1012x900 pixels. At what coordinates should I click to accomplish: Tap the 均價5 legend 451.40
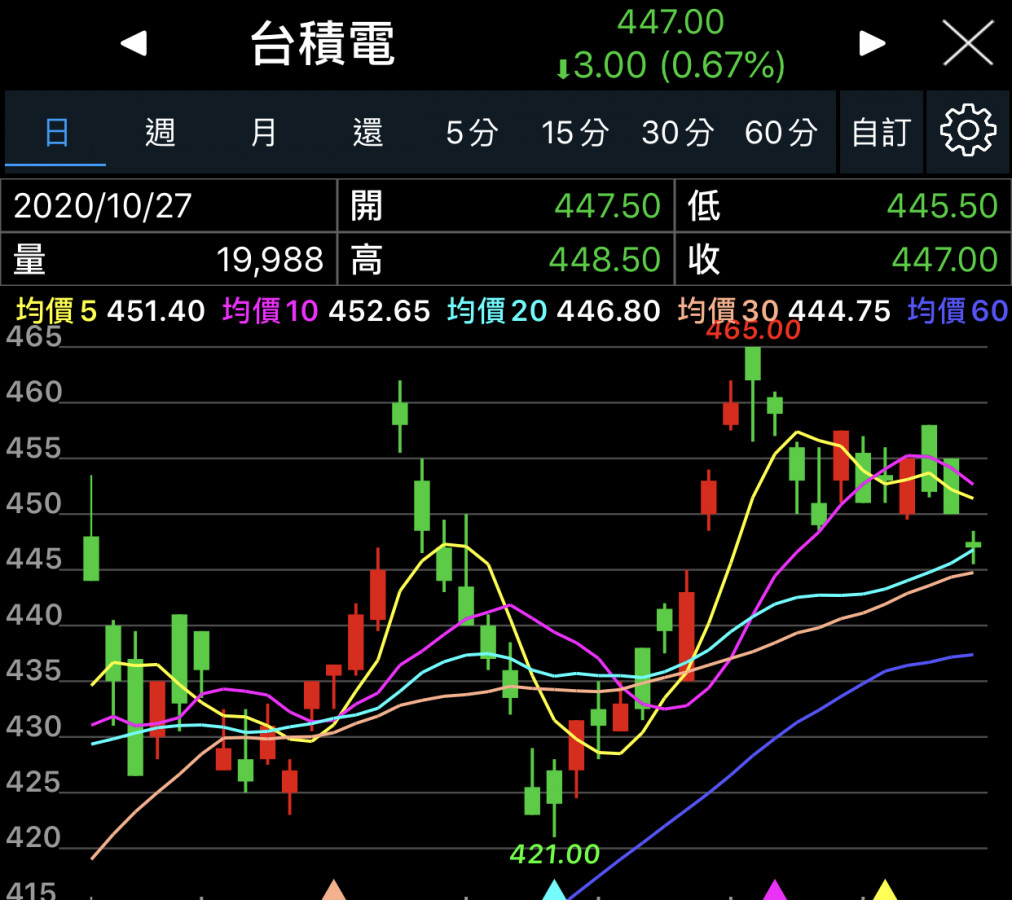(x=110, y=311)
